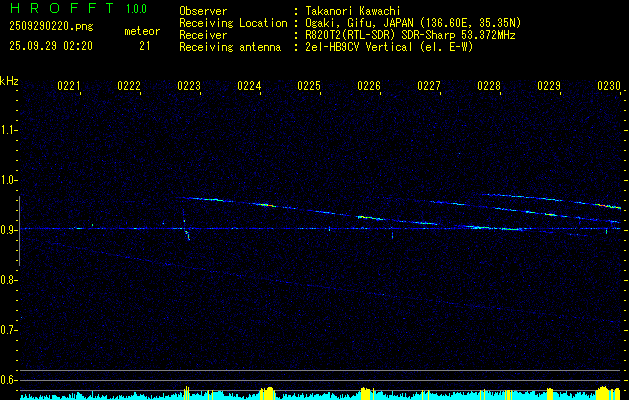This screenshot has height=400, width=629.
Task: Click time marker 0228
Action: click(489, 86)
